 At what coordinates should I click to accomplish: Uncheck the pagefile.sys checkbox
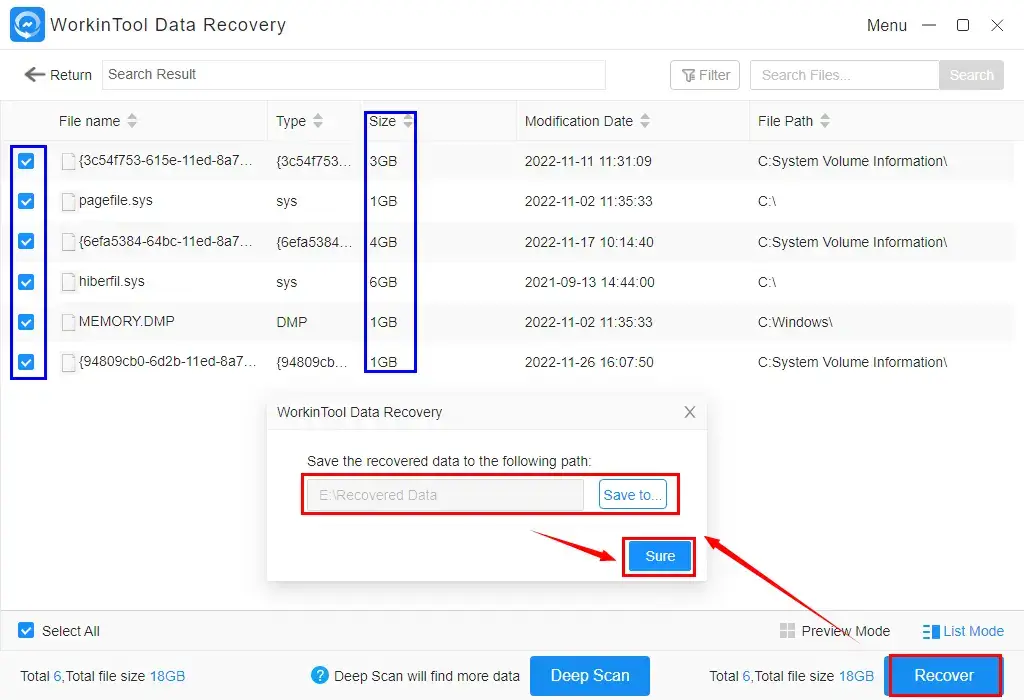click(x=26, y=201)
